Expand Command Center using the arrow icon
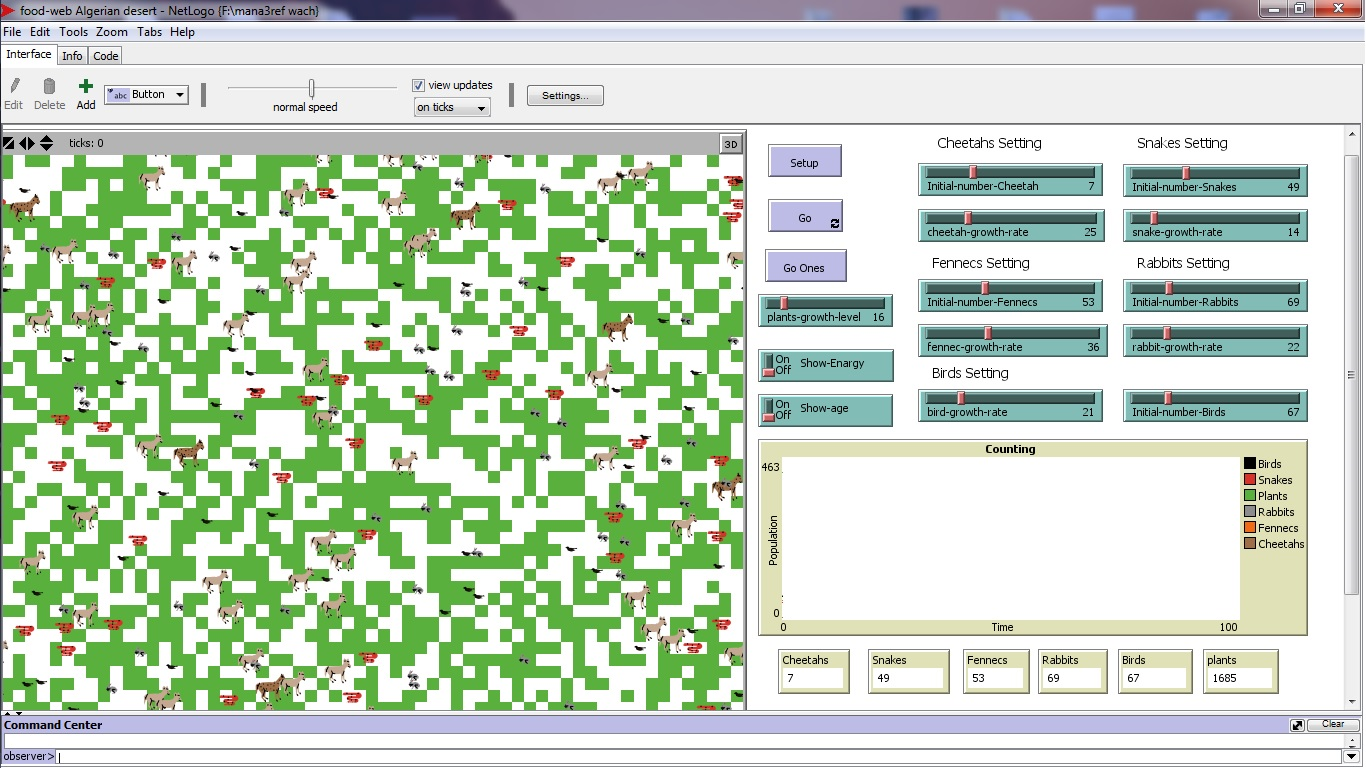The width and height of the screenshot is (1366, 768). [1297, 725]
